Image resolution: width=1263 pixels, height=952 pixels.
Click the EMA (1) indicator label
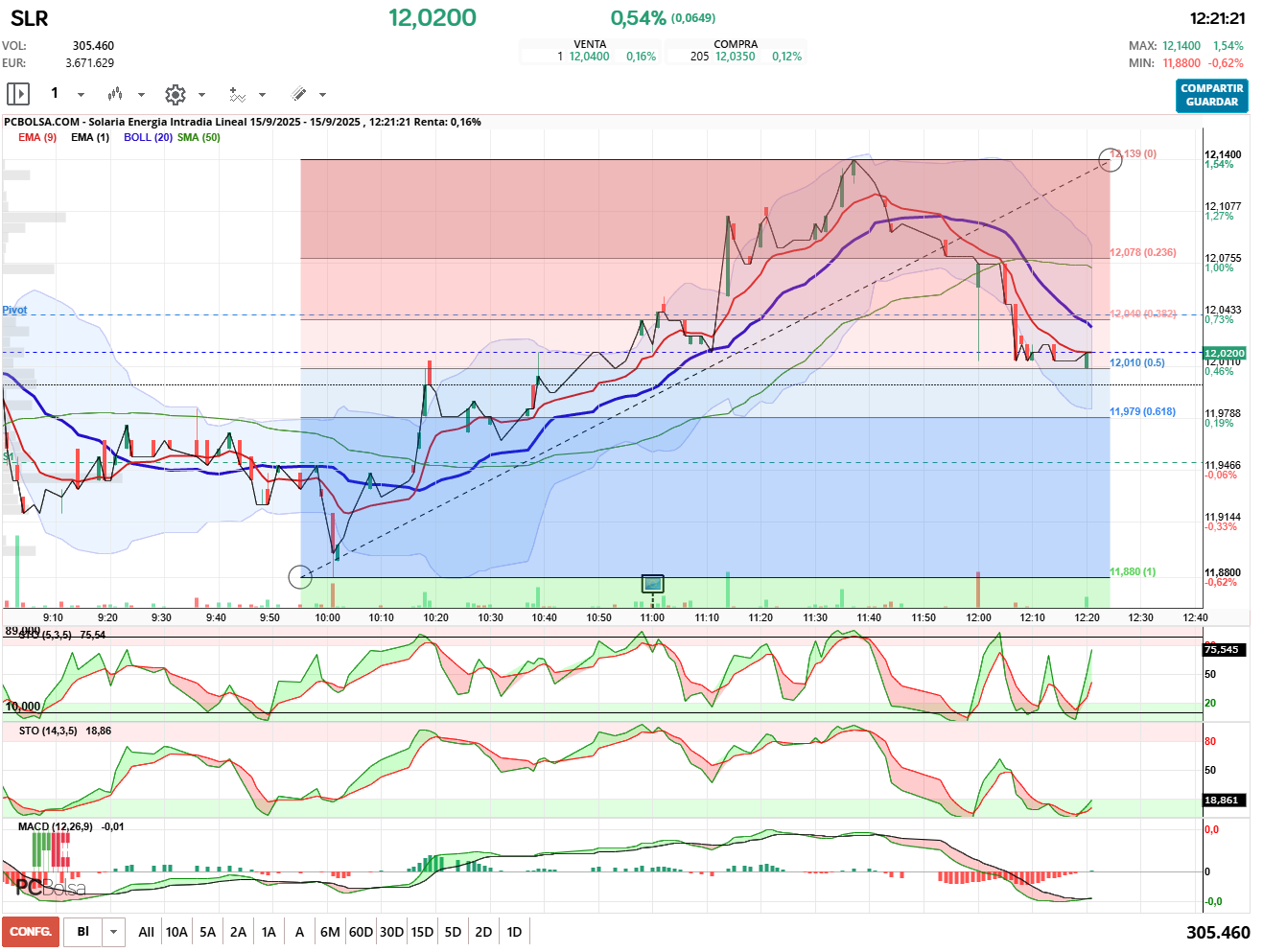click(x=90, y=137)
